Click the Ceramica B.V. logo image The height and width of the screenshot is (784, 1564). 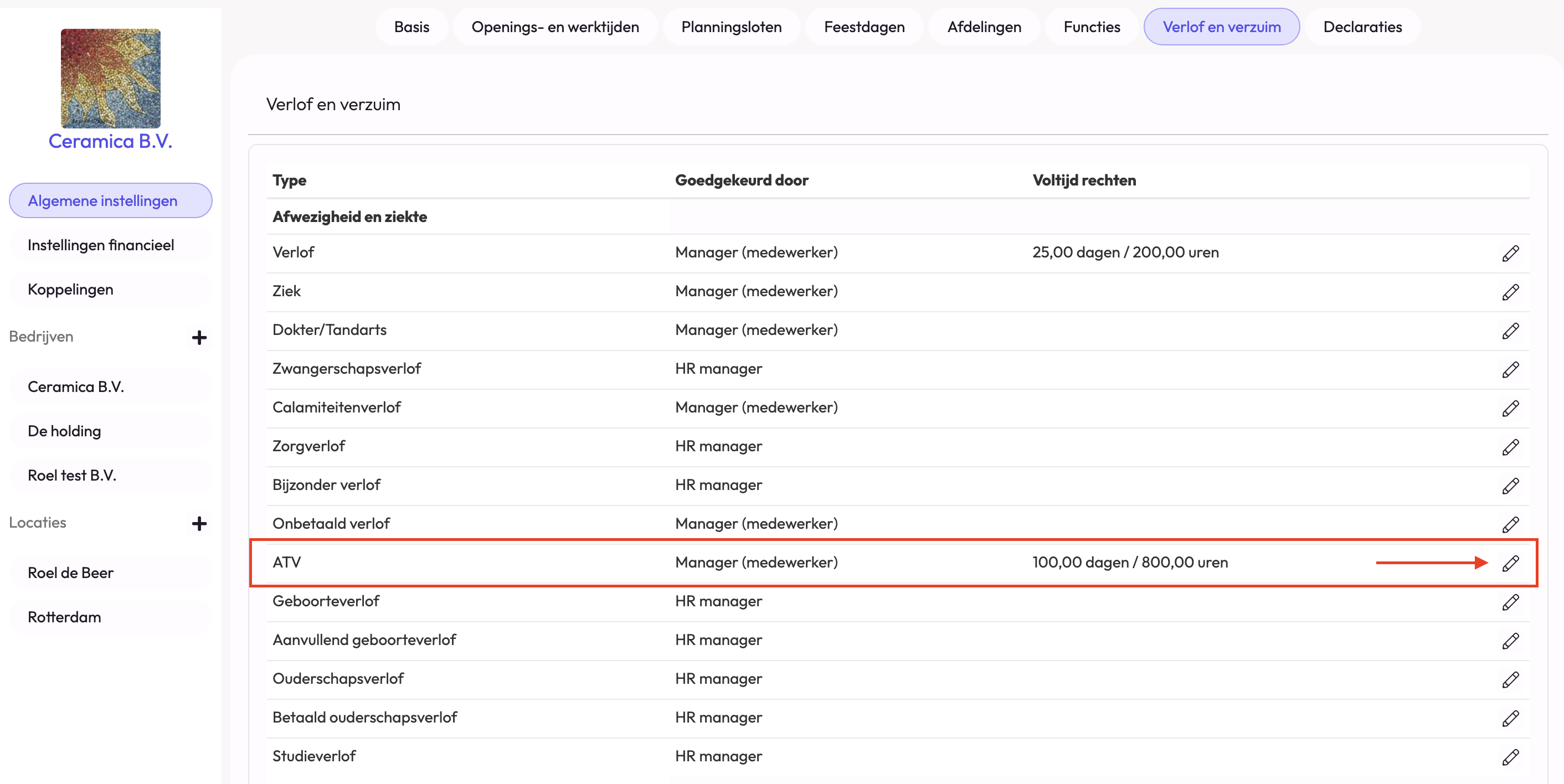pyautogui.click(x=111, y=78)
